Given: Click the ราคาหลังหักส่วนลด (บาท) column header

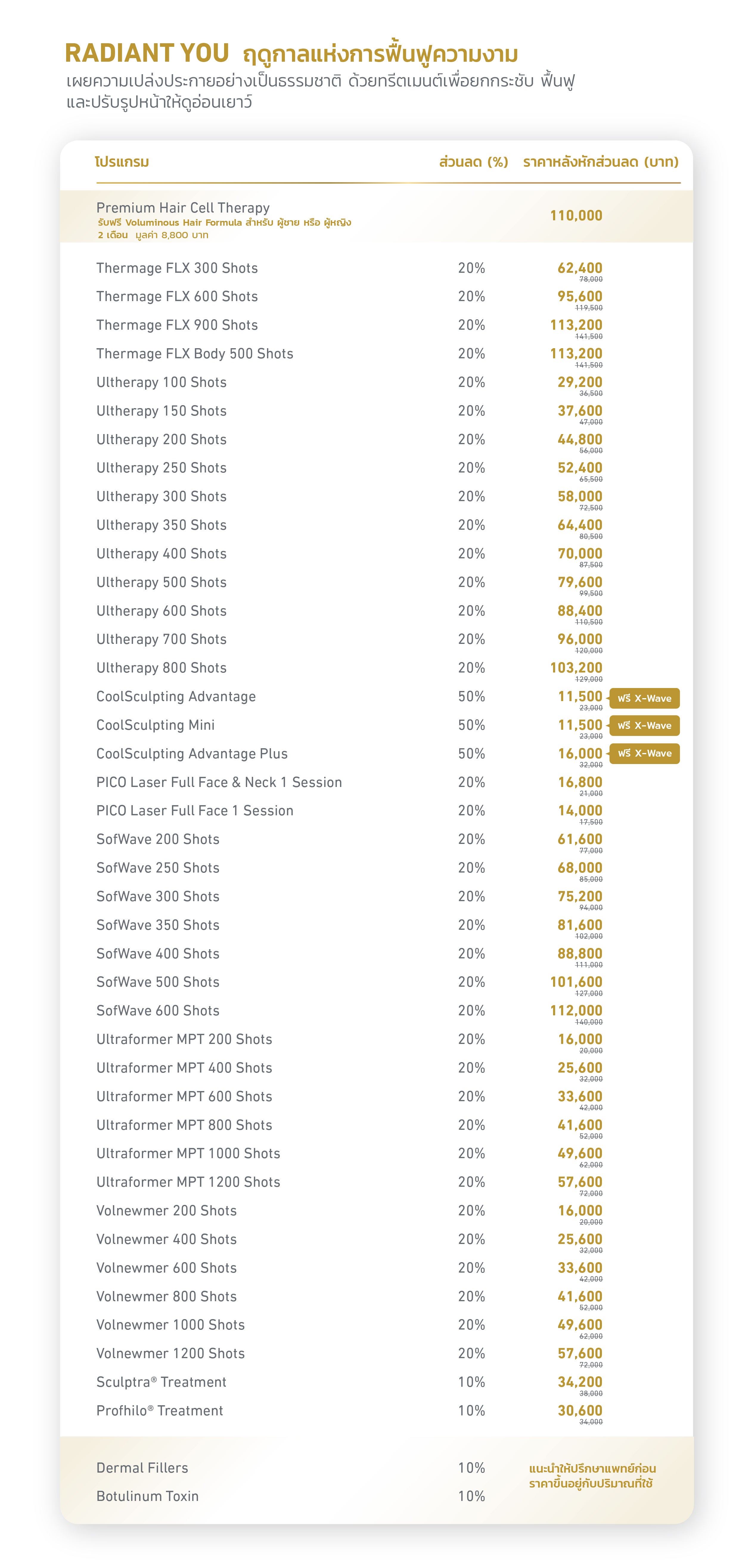Looking at the screenshot, I should click(x=600, y=162).
